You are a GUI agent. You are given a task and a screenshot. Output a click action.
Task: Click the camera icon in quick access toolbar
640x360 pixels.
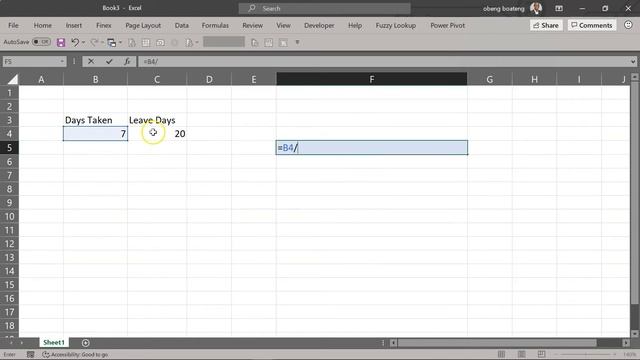pos(160,42)
